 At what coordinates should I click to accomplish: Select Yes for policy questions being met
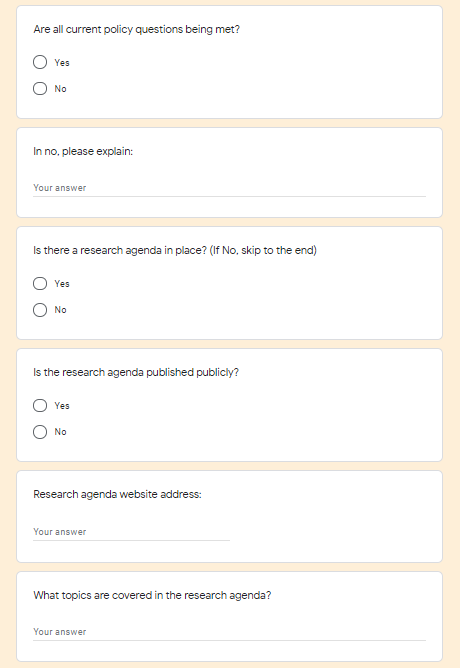40,62
